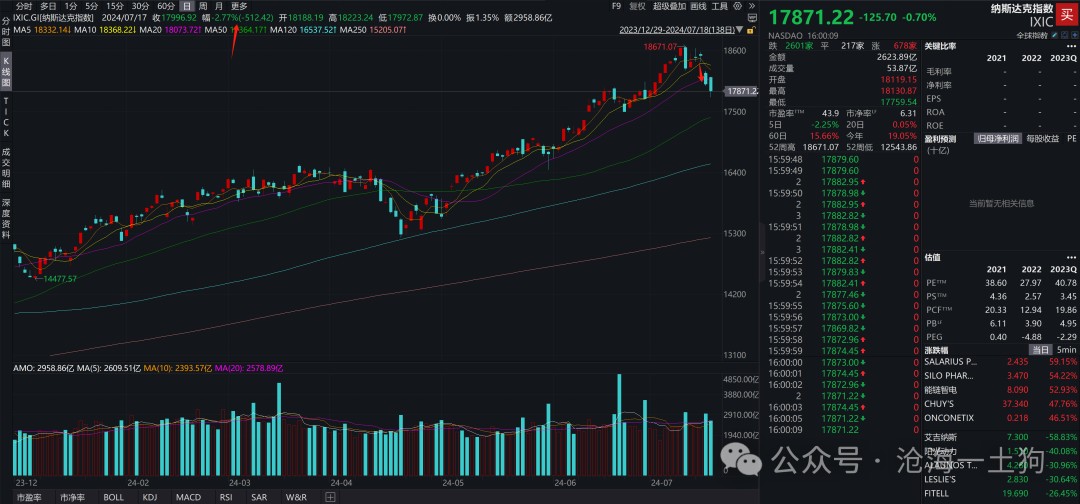The width and height of the screenshot is (1080, 504).
Task: Expand the 更多 period options
Action: 238,6
